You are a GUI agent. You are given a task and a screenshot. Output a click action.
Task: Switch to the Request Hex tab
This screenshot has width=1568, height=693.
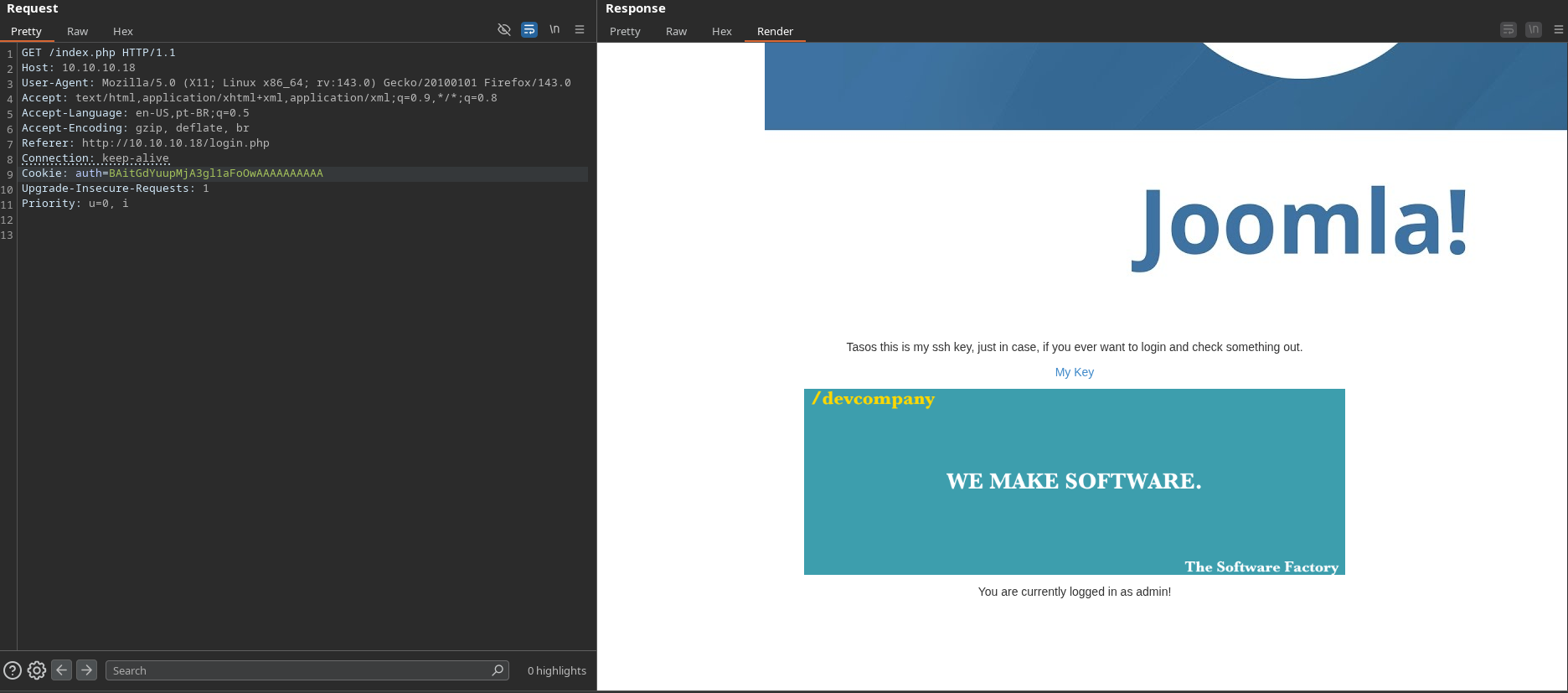click(x=123, y=31)
